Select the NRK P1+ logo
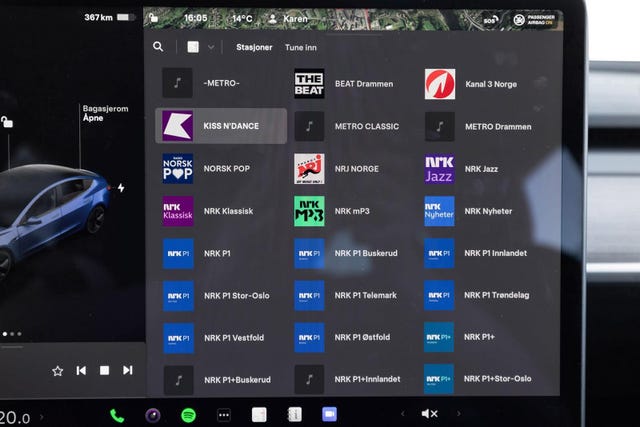This screenshot has height=427, width=640. click(x=439, y=337)
